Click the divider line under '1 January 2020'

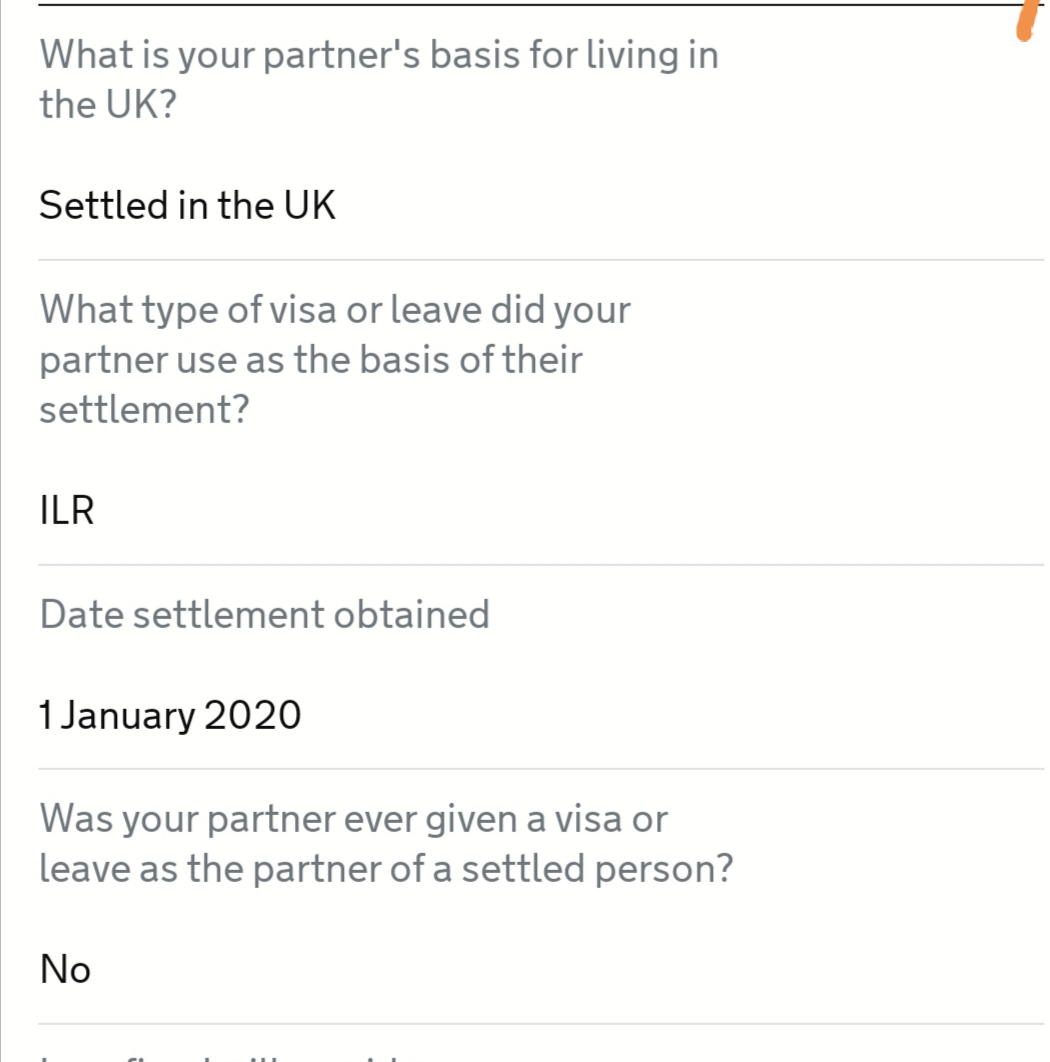[541, 769]
